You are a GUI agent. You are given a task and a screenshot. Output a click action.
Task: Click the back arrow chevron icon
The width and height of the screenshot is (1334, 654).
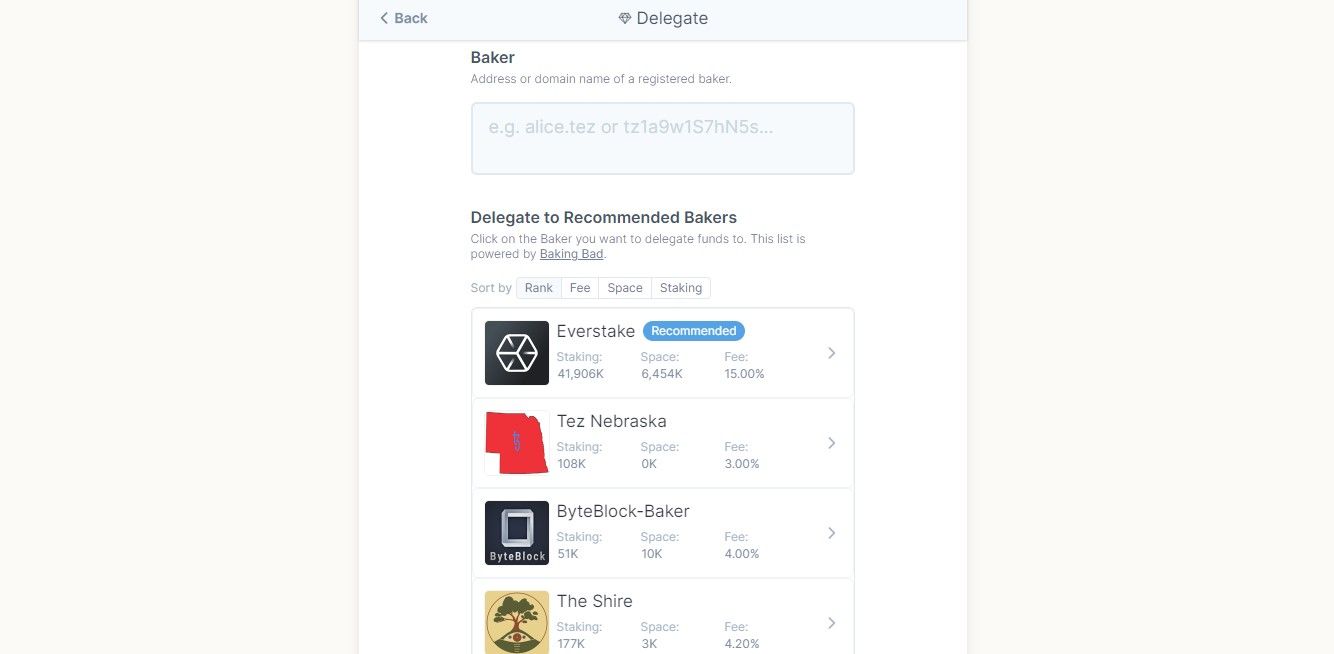pos(384,18)
